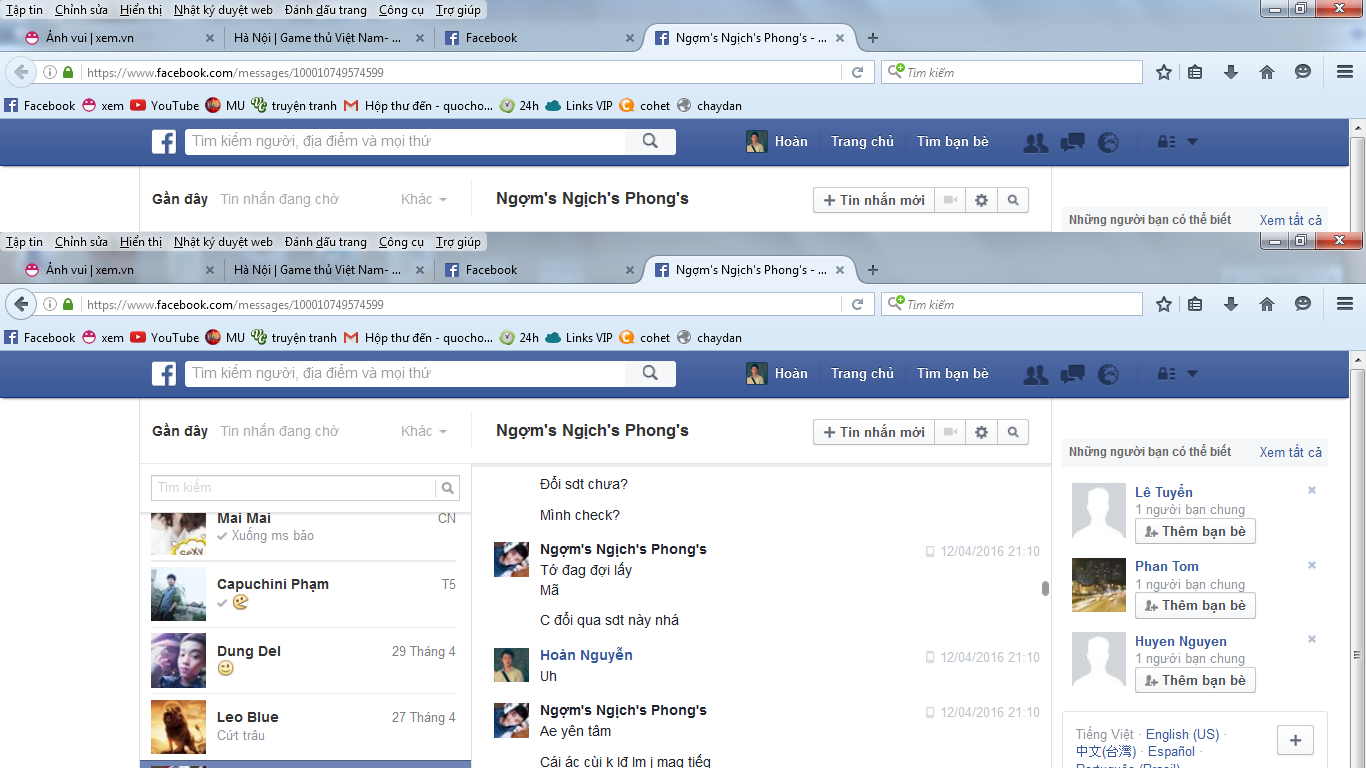Open the notifications globe in the lower window
1366x768 pixels.
(x=1108, y=374)
